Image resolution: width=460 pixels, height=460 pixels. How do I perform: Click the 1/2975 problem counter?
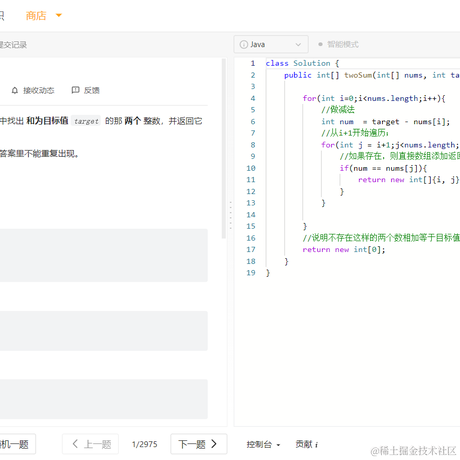(x=145, y=444)
